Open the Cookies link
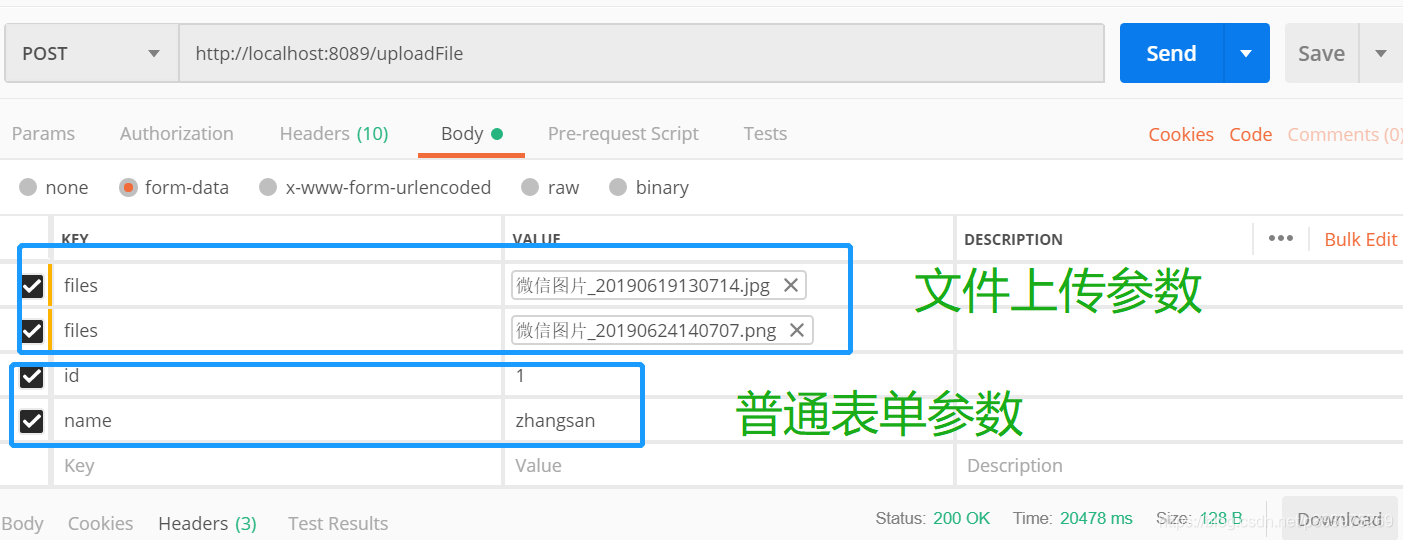The width and height of the screenshot is (1403, 540). click(1181, 134)
